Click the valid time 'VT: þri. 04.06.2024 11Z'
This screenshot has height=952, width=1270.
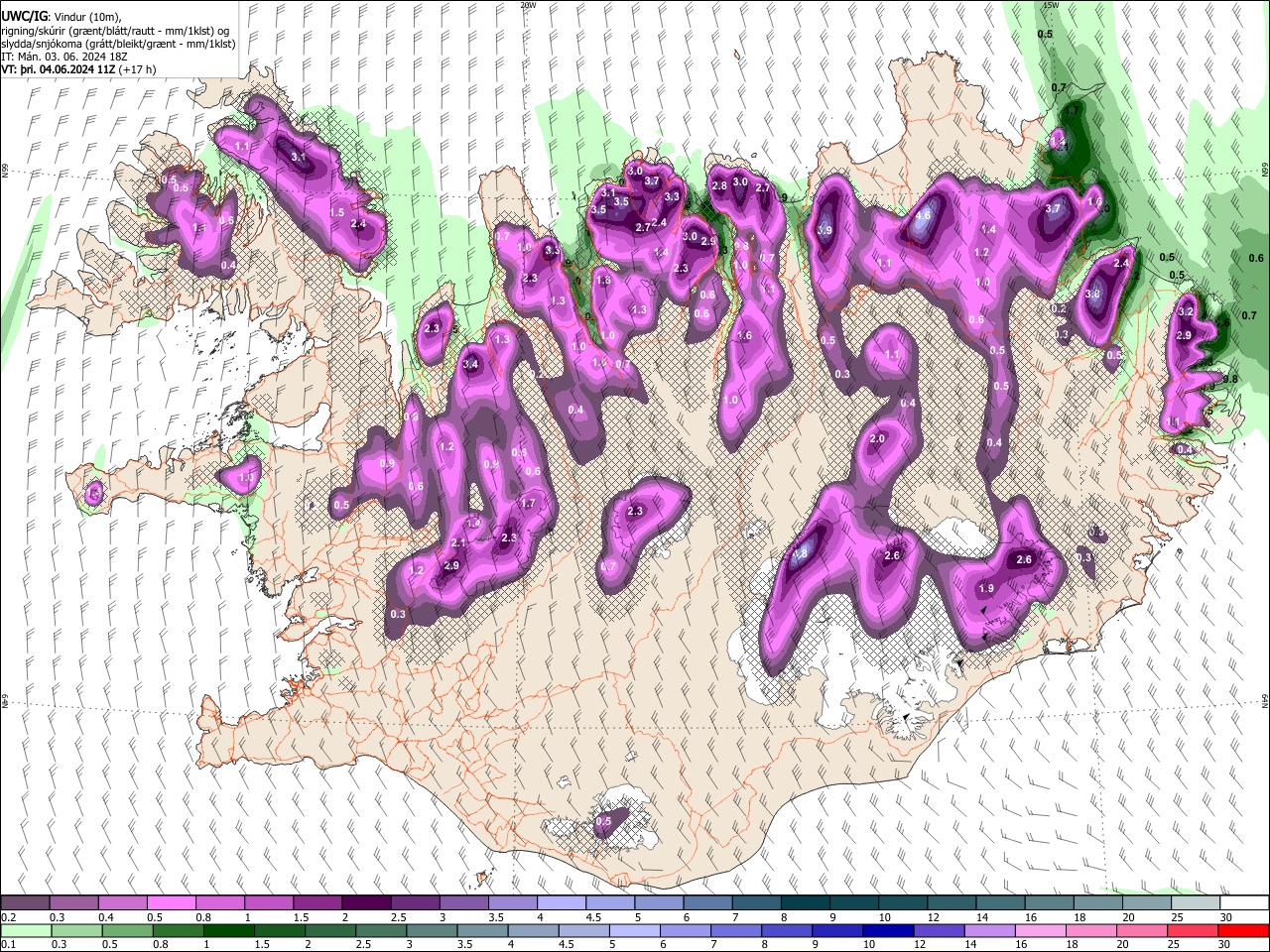(58, 69)
